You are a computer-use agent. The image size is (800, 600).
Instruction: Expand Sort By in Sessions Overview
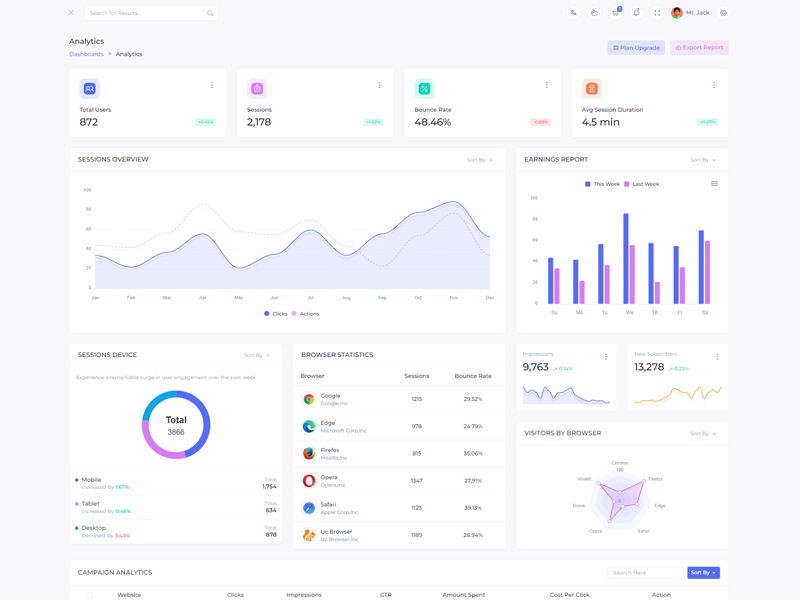[479, 160]
